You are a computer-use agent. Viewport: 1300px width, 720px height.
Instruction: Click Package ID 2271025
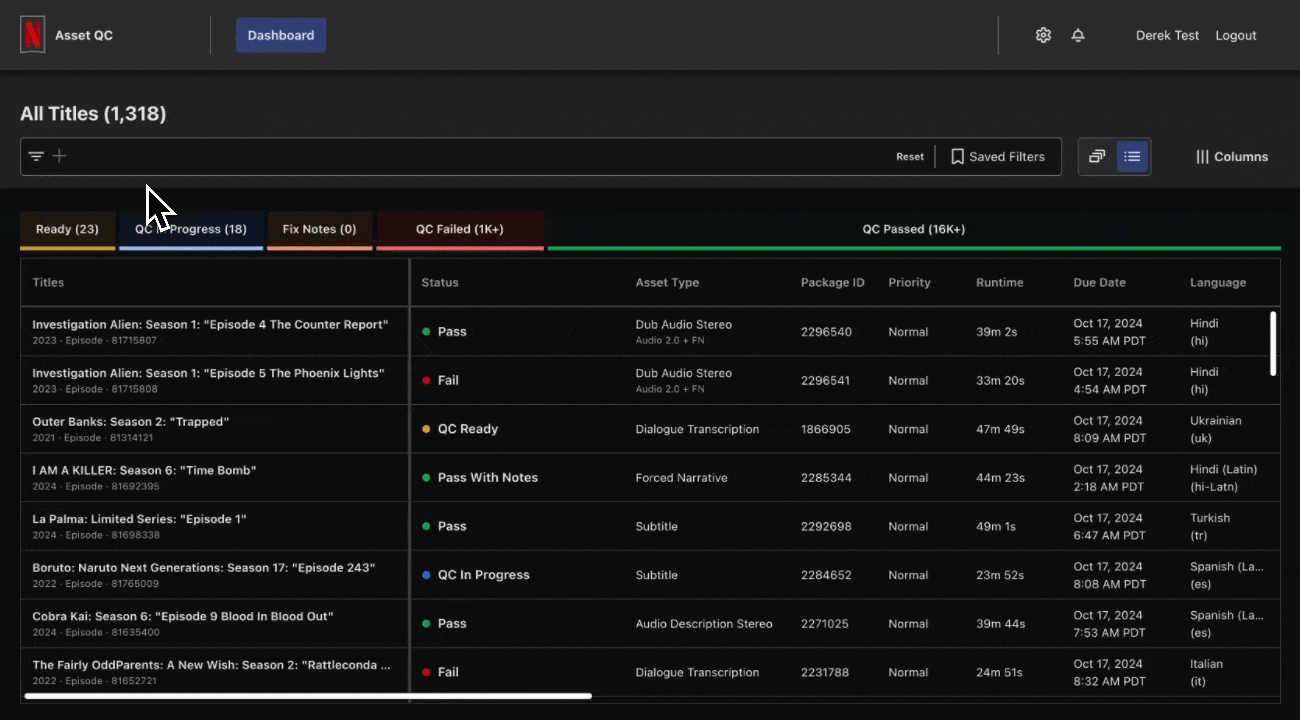(x=825, y=624)
